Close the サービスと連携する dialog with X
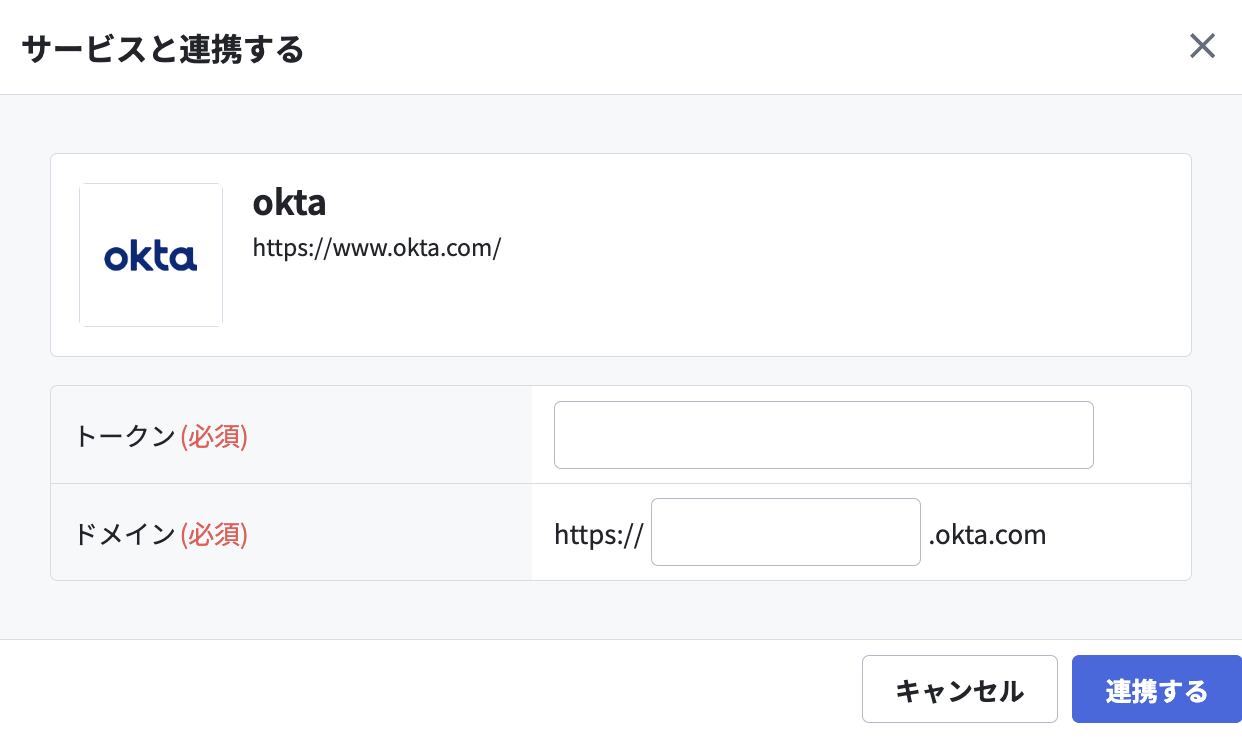This screenshot has height=738, width=1242. [1202, 46]
